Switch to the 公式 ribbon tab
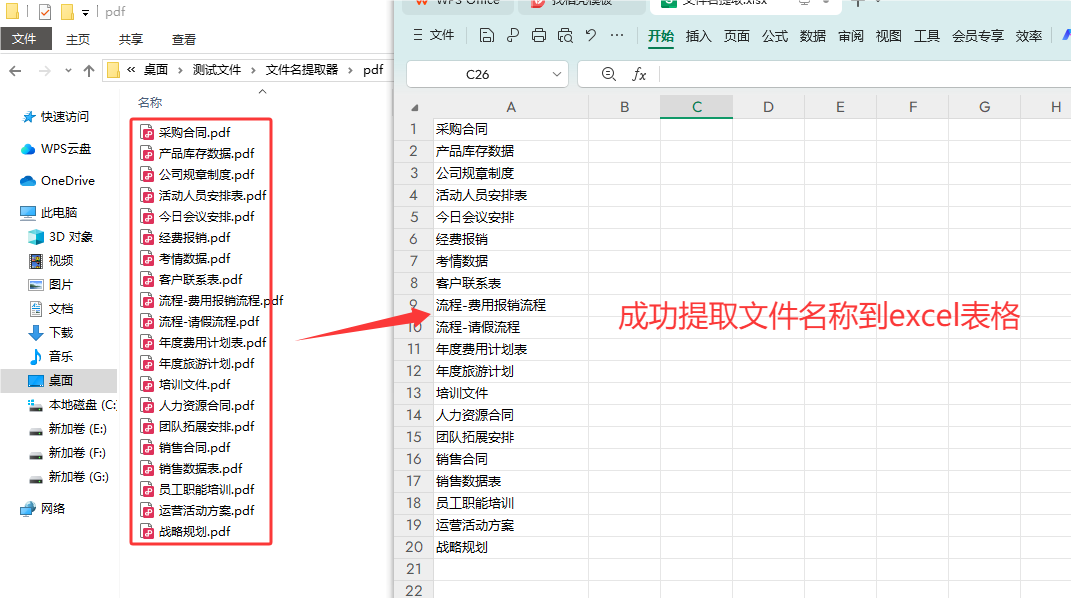This screenshot has width=1071, height=598. click(x=775, y=36)
